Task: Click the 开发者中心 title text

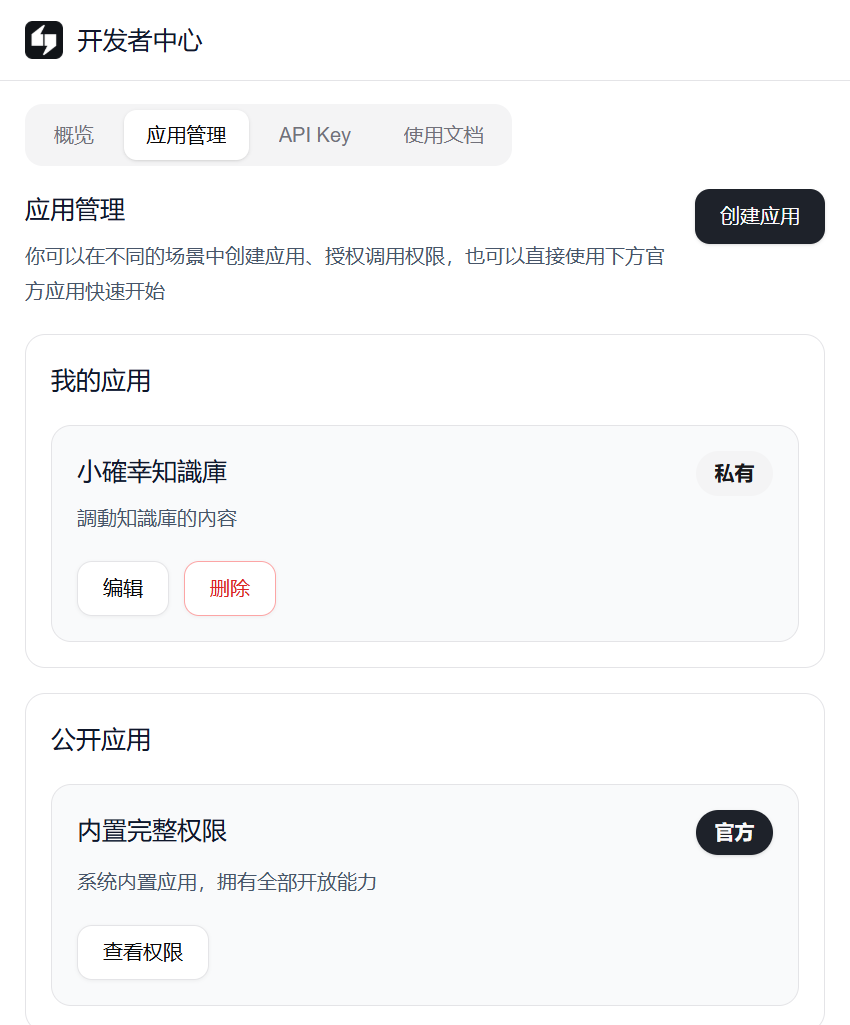Action: click(x=139, y=41)
